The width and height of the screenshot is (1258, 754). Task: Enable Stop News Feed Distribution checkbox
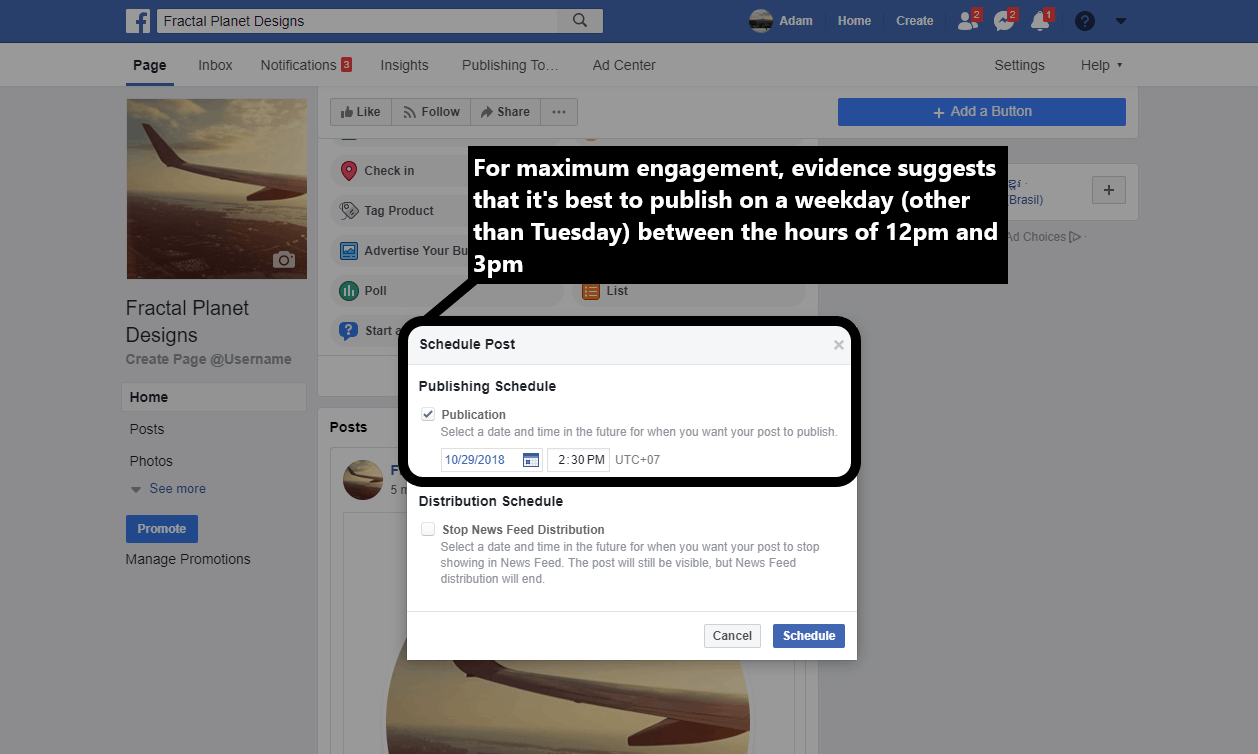[428, 529]
